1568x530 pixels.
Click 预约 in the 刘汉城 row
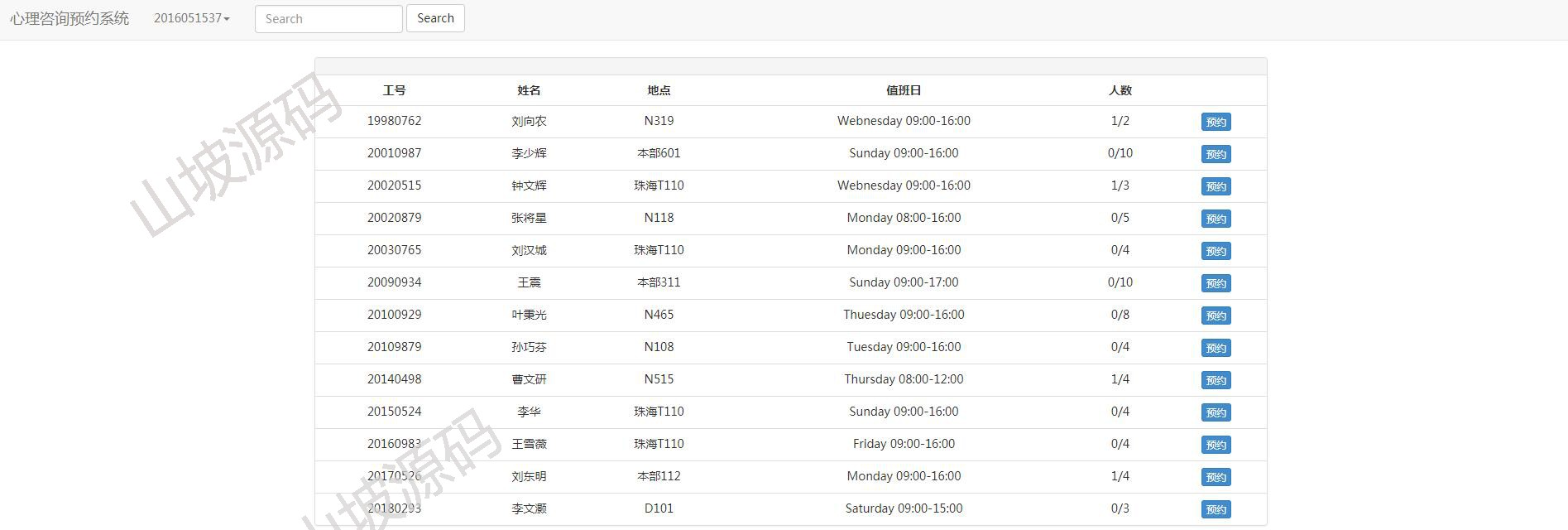[1216, 251]
